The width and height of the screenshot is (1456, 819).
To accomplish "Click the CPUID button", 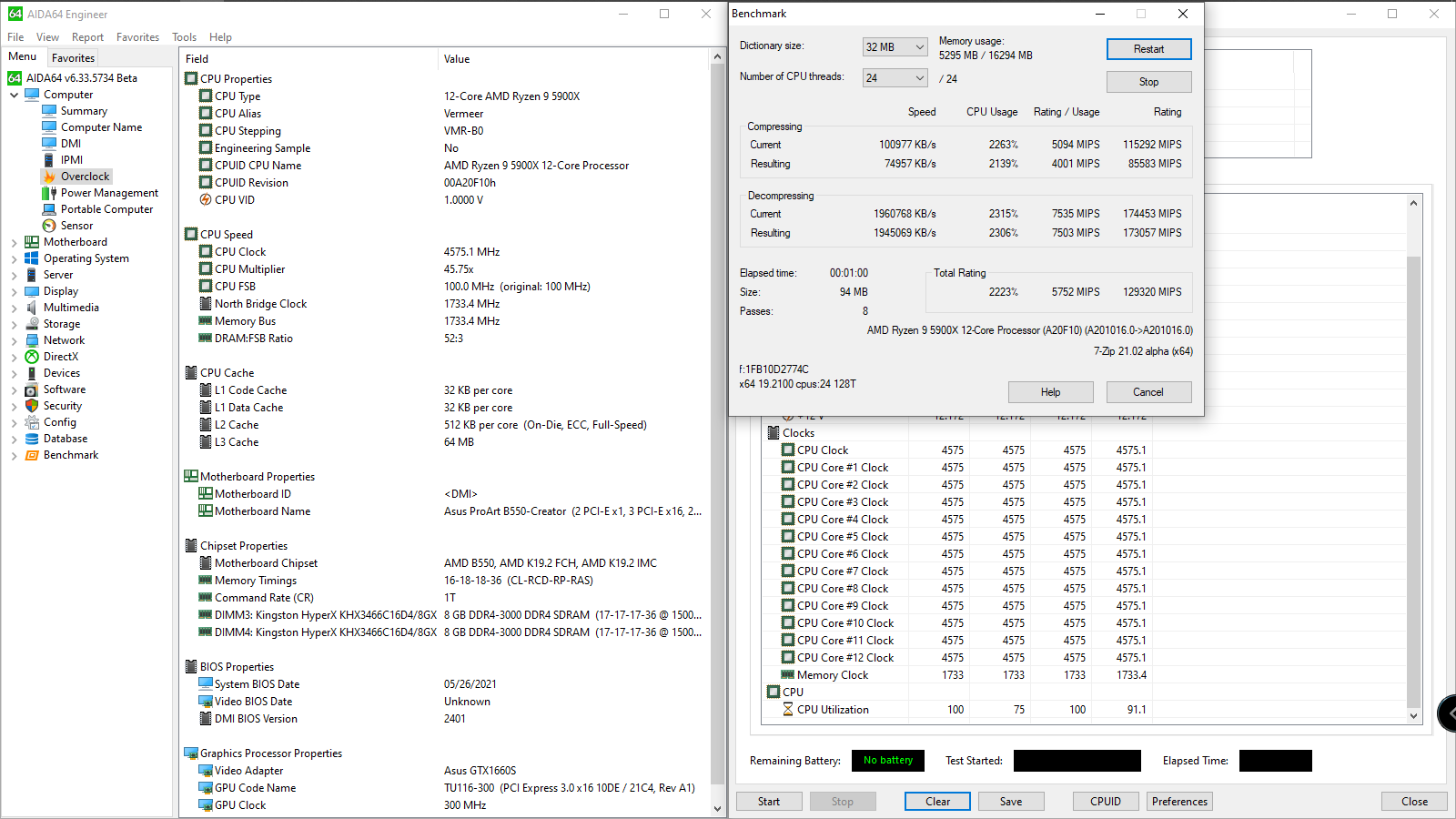I will pos(1106,802).
